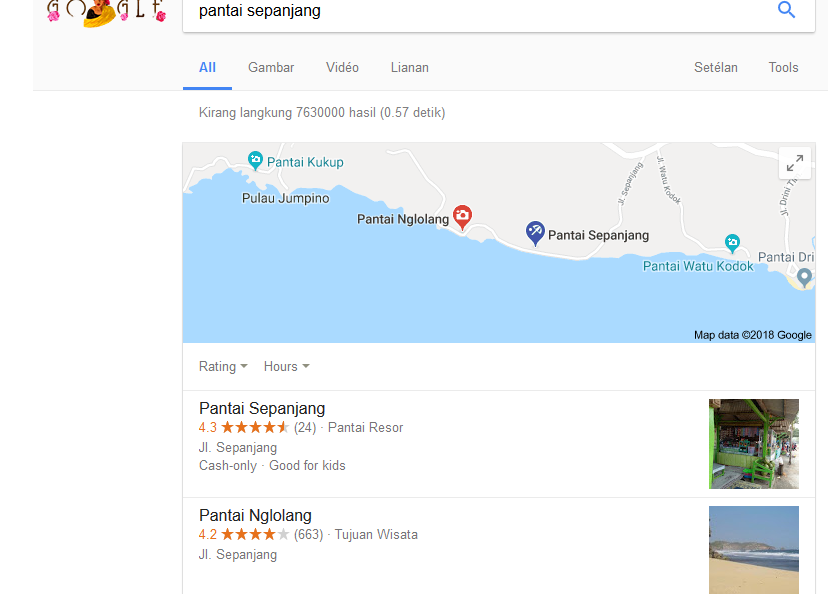Click the Tools button
Screen dimensions: 828x594
coord(783,68)
